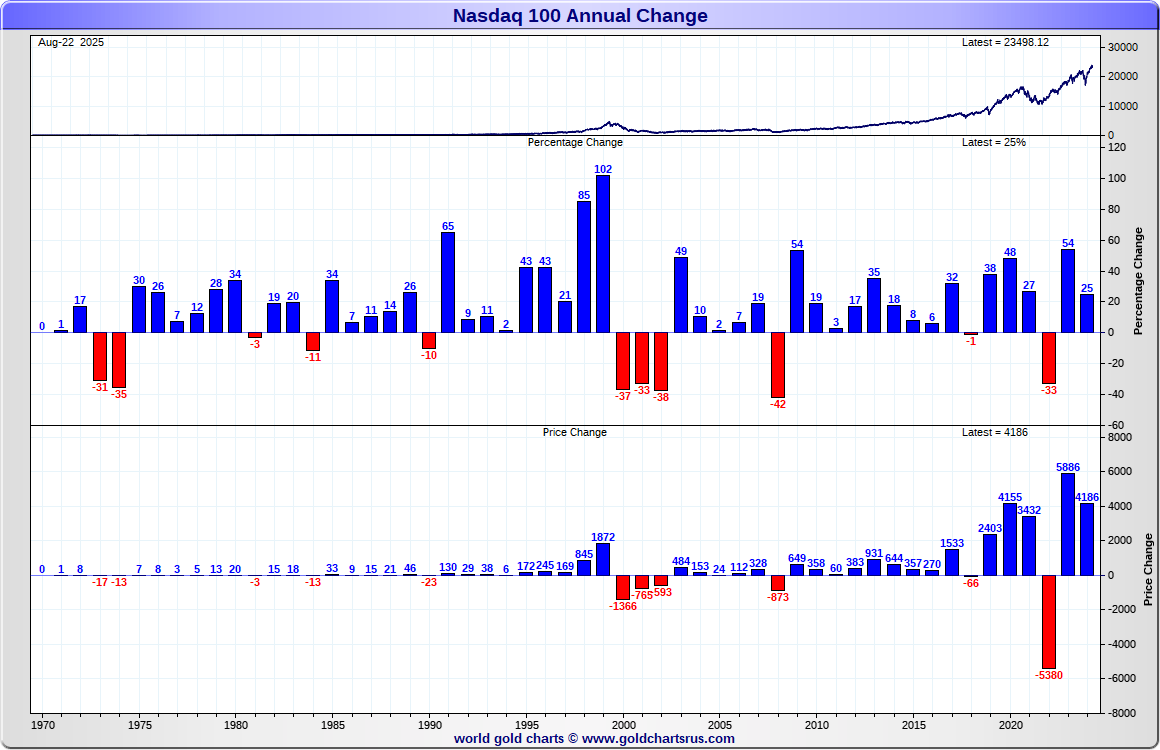
Task: Click the 'Latest = 25%' readout
Action: pyautogui.click(x=994, y=142)
